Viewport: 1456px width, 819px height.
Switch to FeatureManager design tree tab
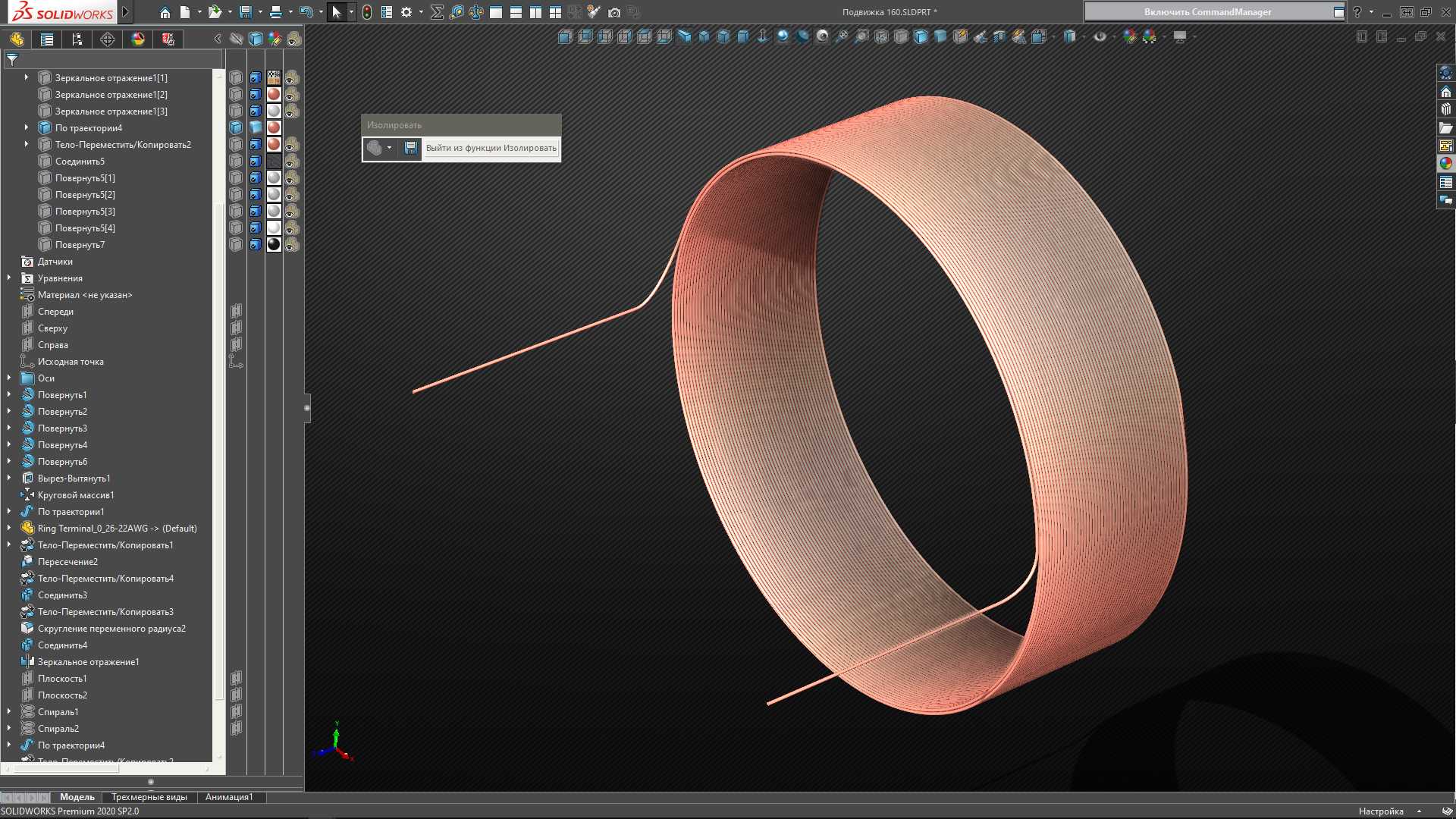(x=17, y=39)
